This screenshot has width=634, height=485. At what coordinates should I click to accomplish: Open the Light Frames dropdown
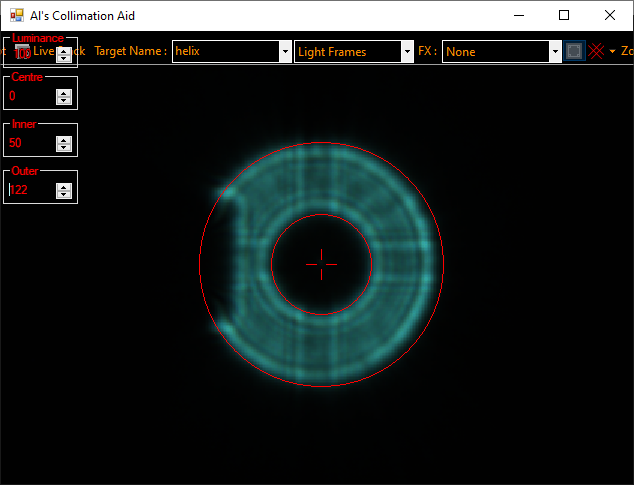(x=407, y=51)
